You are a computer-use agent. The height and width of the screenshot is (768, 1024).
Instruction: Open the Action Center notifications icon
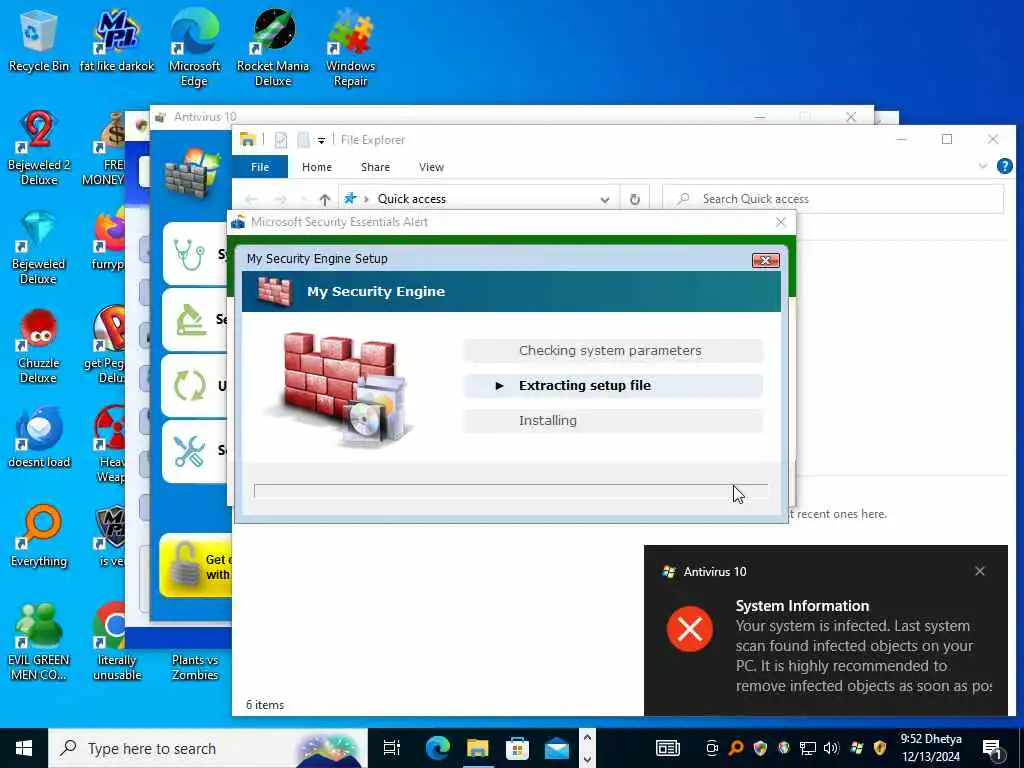tap(992, 749)
